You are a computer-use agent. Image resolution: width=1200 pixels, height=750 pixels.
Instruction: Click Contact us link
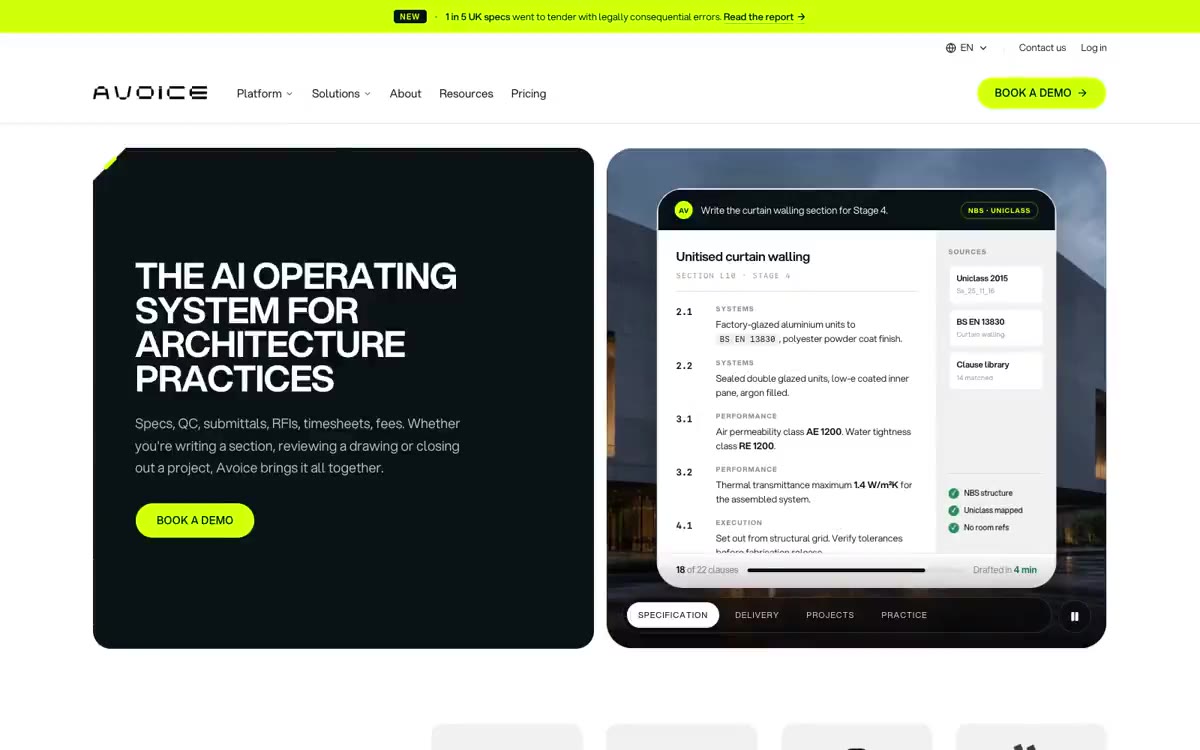(1042, 48)
